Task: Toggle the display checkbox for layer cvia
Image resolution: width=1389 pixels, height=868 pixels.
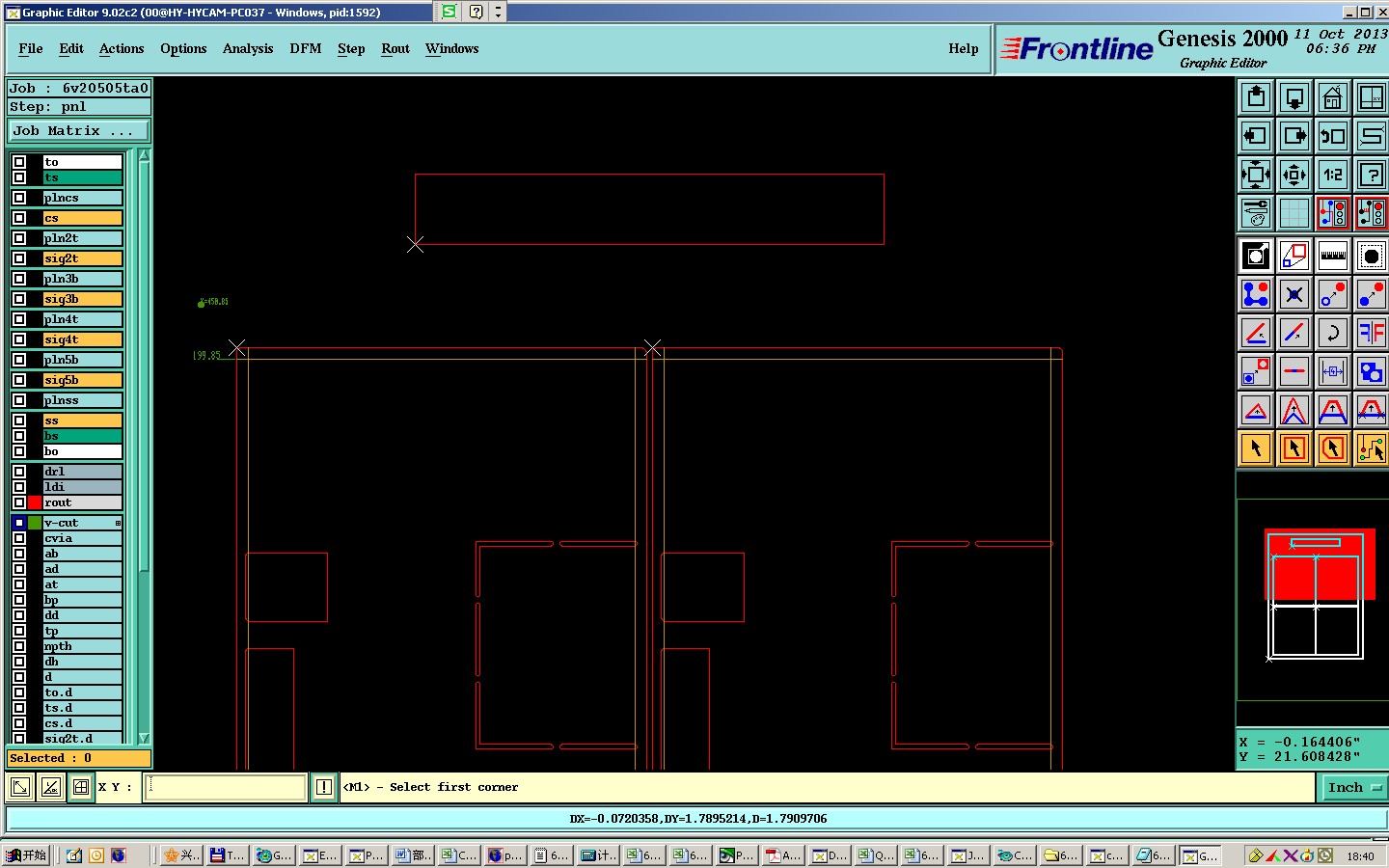Action: [19, 538]
